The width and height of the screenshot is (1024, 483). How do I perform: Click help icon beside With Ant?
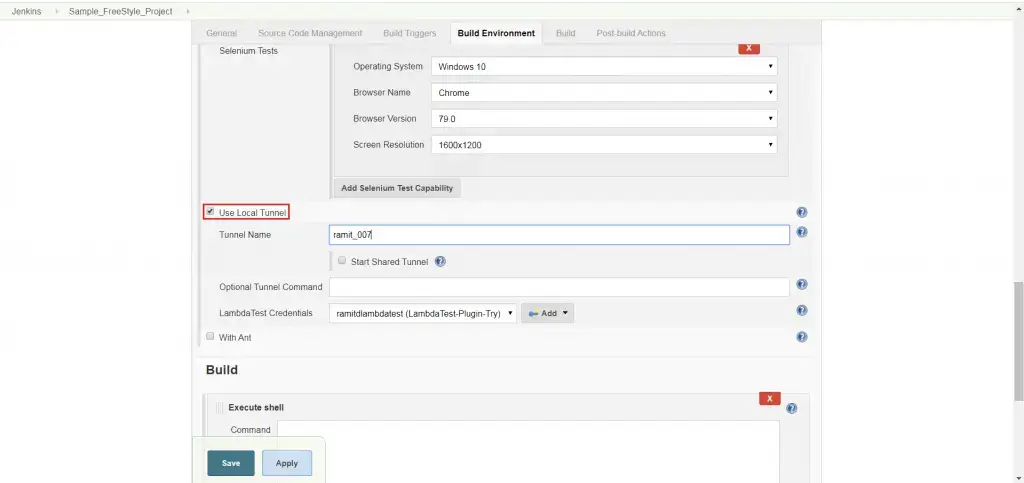(802, 337)
